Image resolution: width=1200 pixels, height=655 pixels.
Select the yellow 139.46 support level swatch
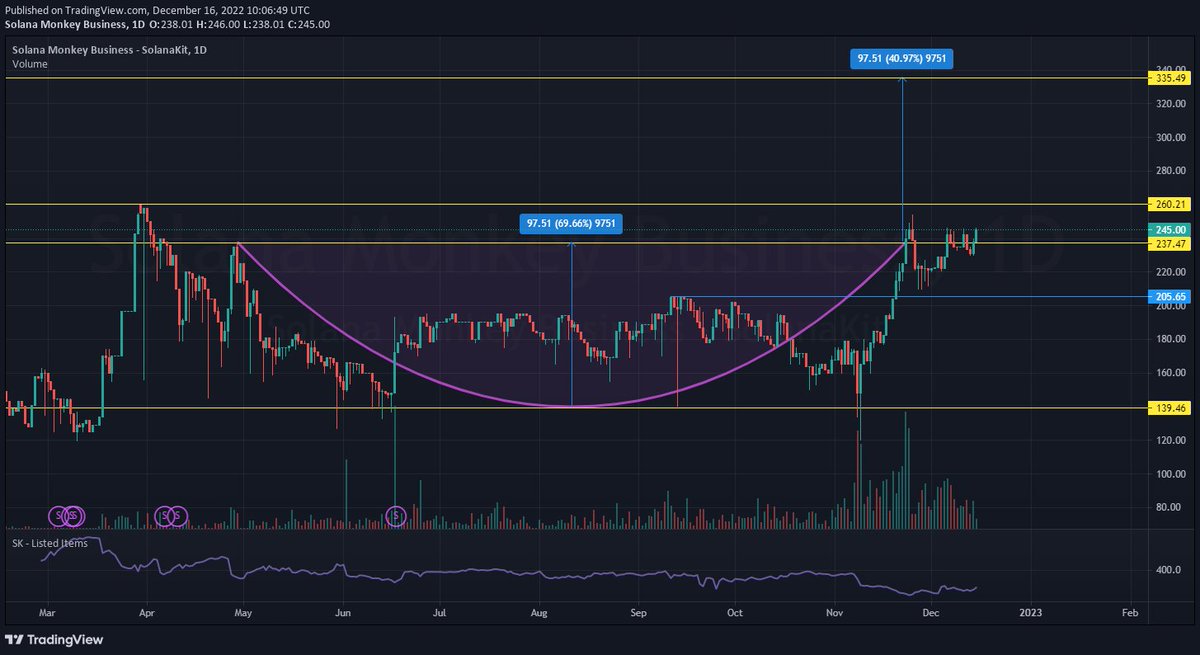1170,409
